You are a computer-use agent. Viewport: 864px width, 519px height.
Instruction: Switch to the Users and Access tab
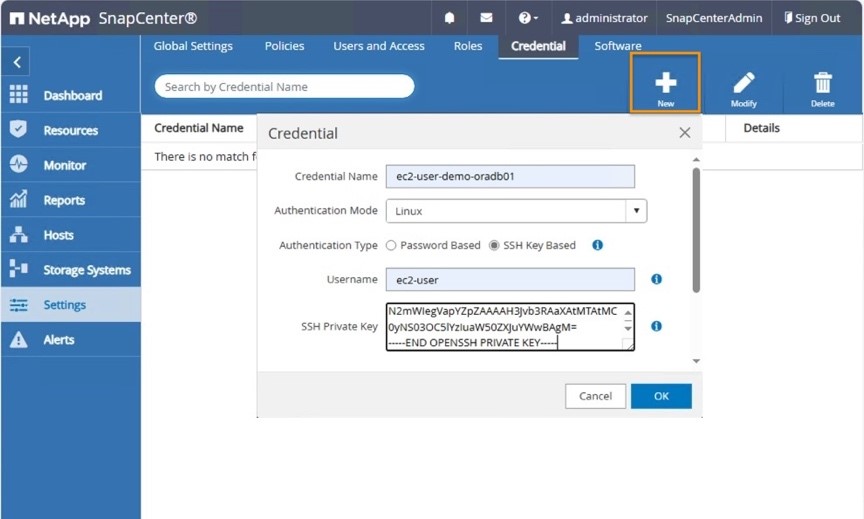pyautogui.click(x=379, y=46)
